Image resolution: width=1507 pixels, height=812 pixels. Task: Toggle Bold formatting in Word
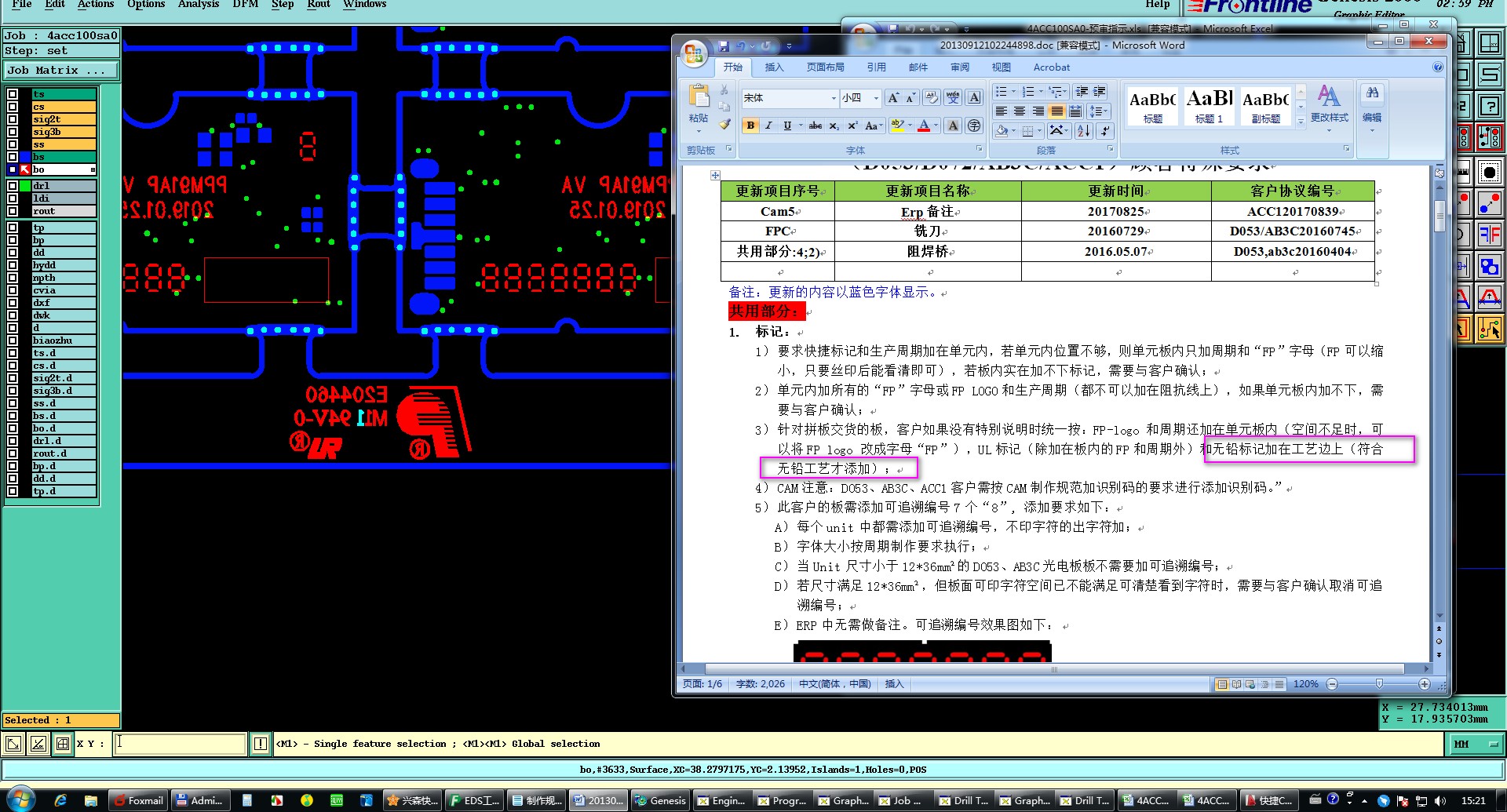click(750, 126)
